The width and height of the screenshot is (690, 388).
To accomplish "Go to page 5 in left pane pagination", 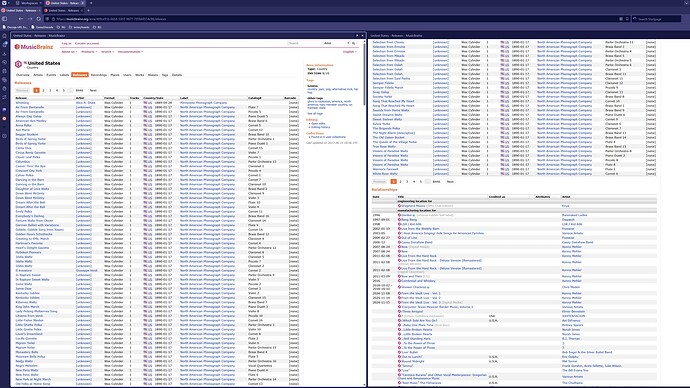I will [x=63, y=90].
